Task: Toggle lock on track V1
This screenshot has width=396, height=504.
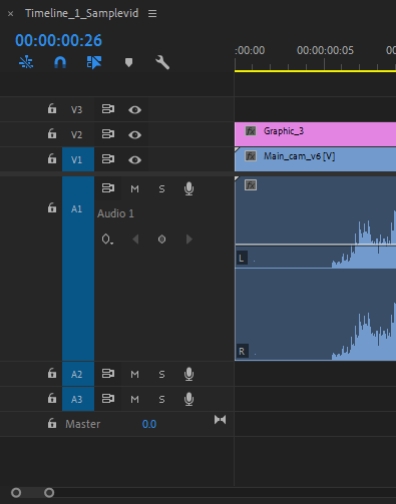Action: click(52, 159)
